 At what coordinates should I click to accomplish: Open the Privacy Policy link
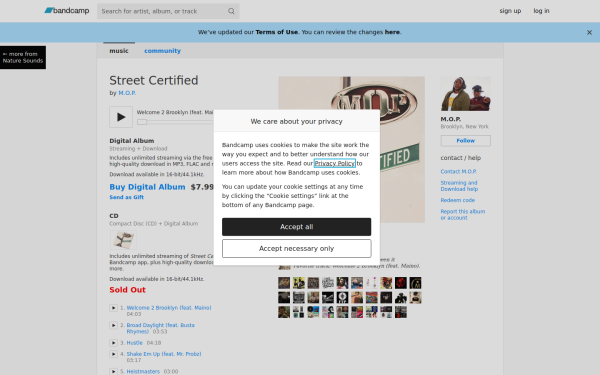coord(335,163)
